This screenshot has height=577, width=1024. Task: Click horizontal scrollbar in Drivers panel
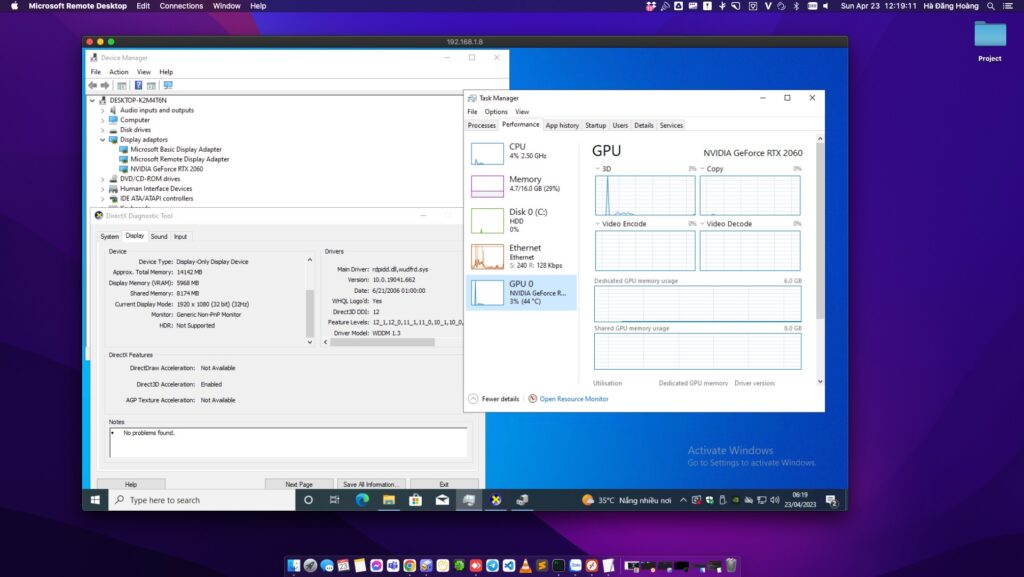coord(382,342)
